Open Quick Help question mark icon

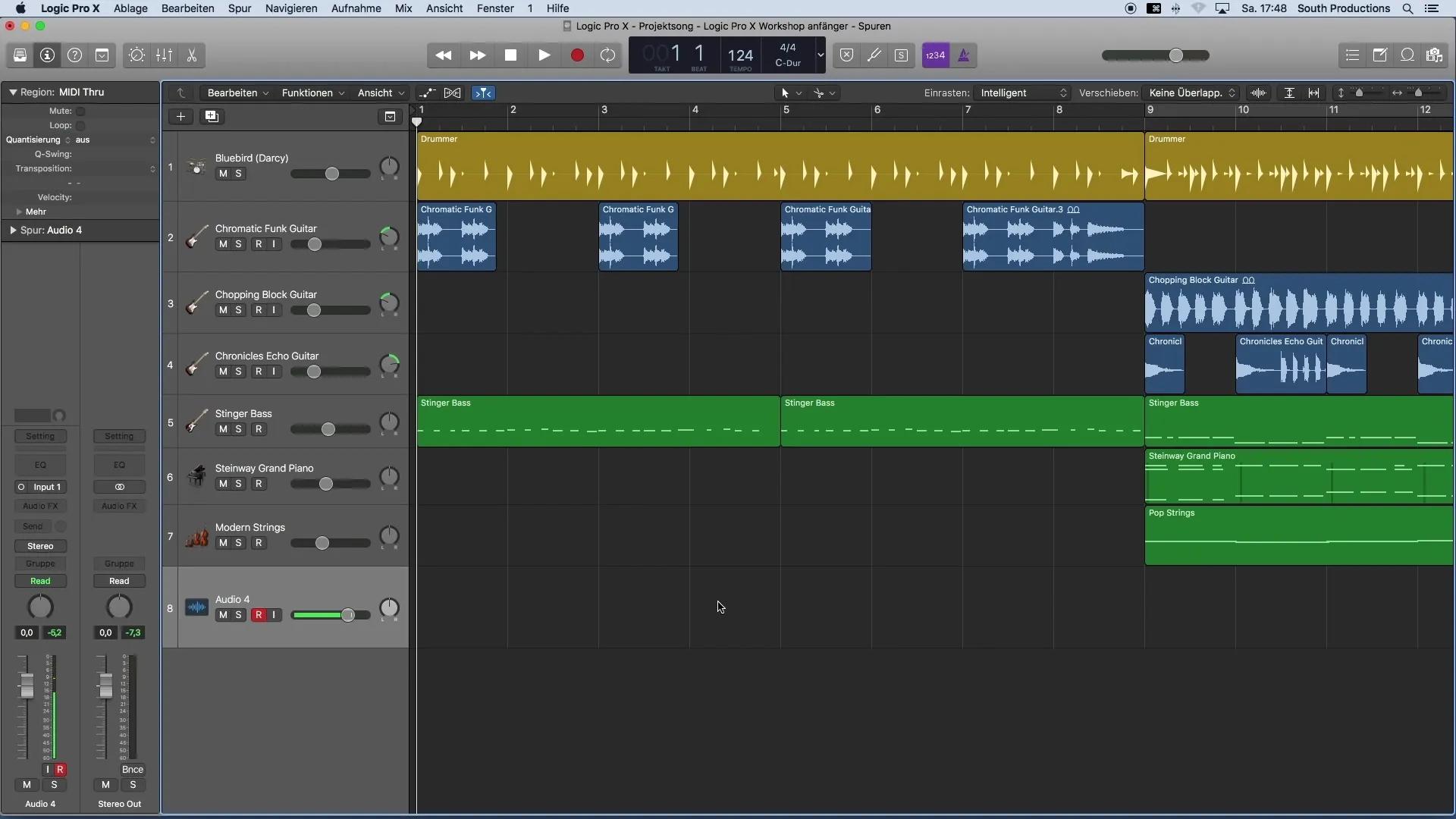pos(75,55)
